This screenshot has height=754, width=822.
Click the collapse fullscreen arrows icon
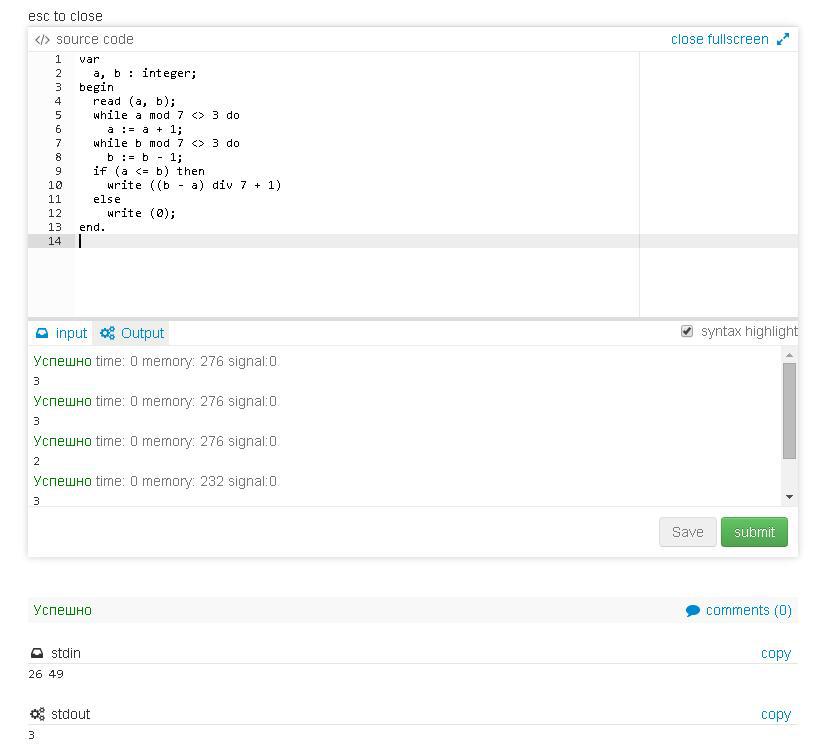[x=783, y=40]
